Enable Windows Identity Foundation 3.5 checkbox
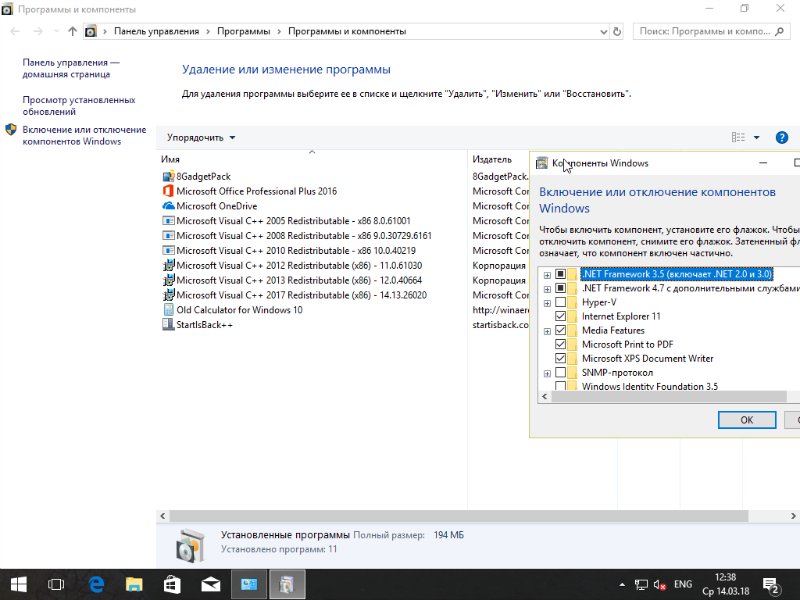Viewport: 800px width, 600px height. click(x=560, y=386)
